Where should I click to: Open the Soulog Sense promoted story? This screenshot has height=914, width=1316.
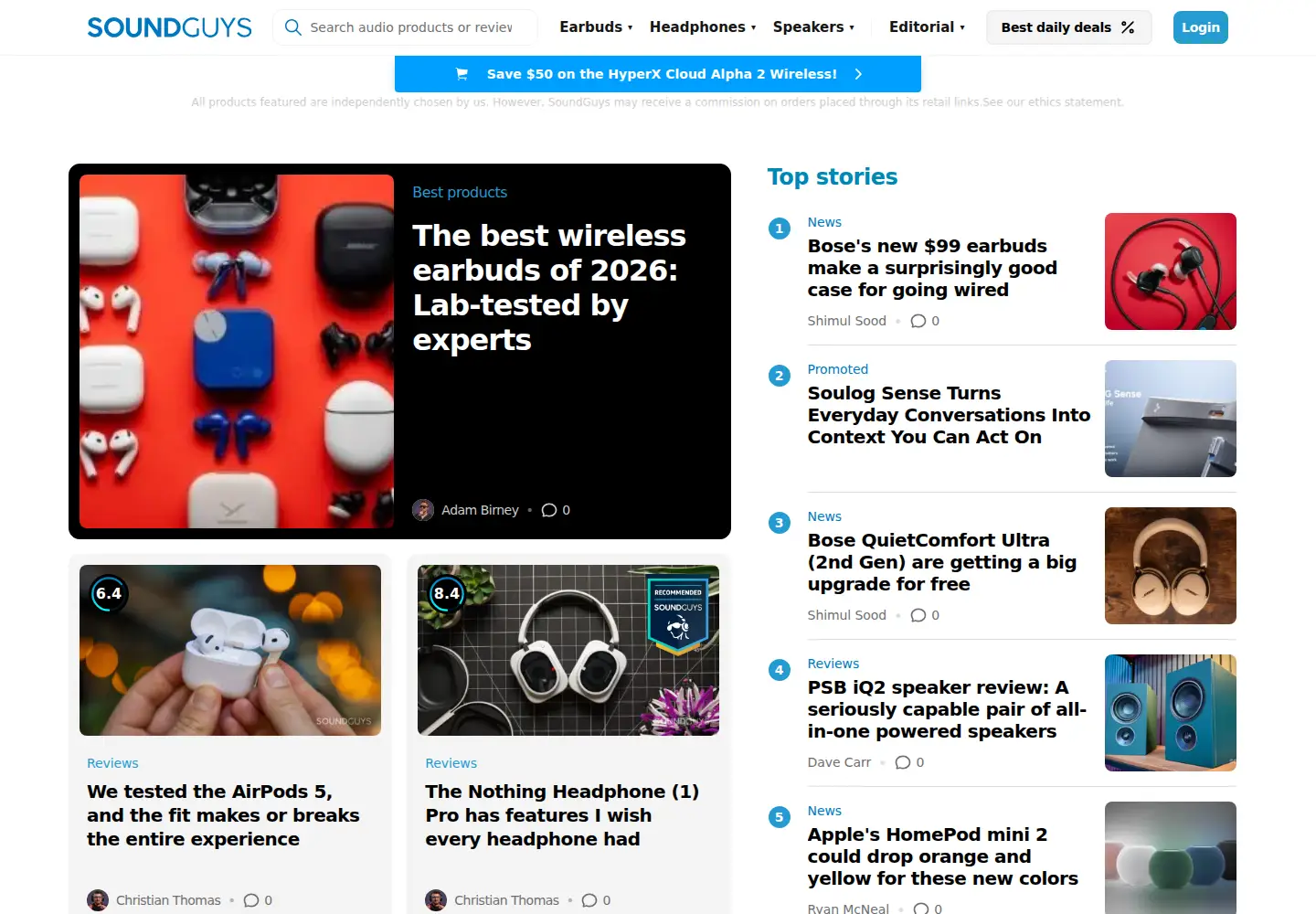pyautogui.click(x=949, y=415)
